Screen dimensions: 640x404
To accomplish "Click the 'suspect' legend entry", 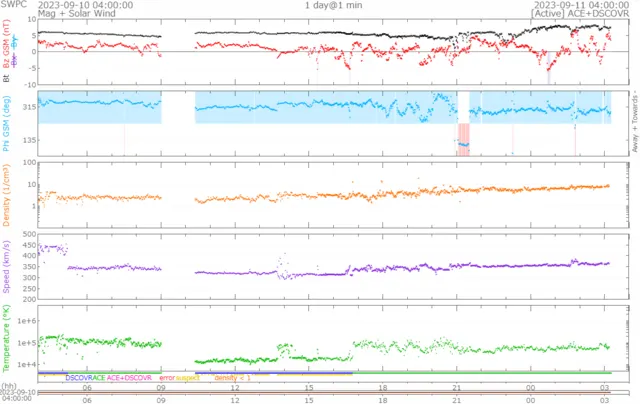I will [189, 378].
